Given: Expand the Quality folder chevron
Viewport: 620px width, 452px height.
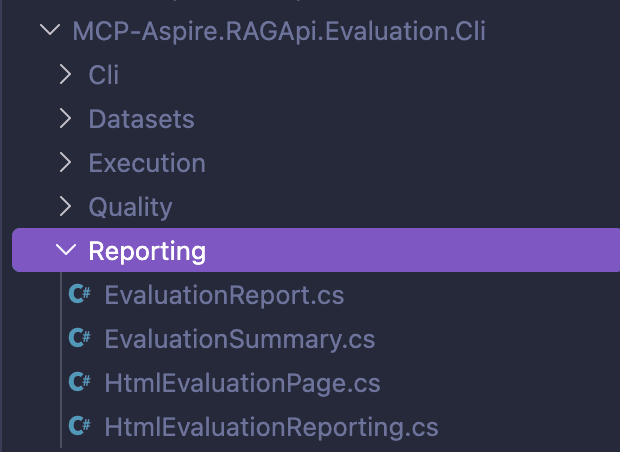Looking at the screenshot, I should [65, 206].
